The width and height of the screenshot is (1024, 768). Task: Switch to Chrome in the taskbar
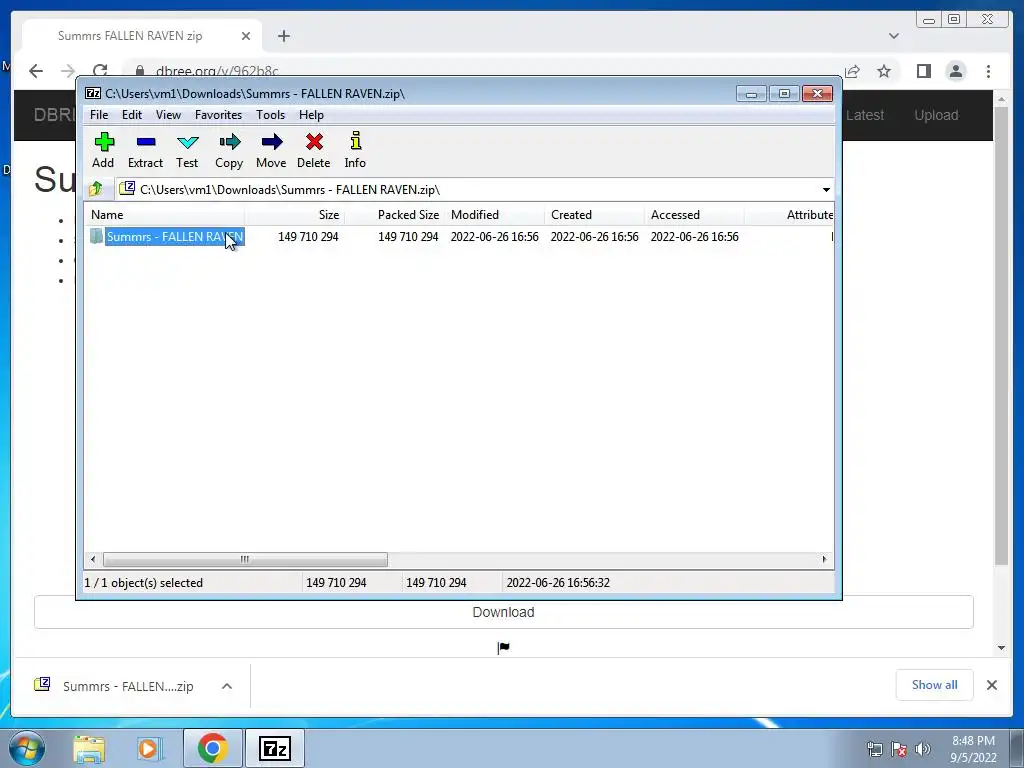click(x=212, y=748)
